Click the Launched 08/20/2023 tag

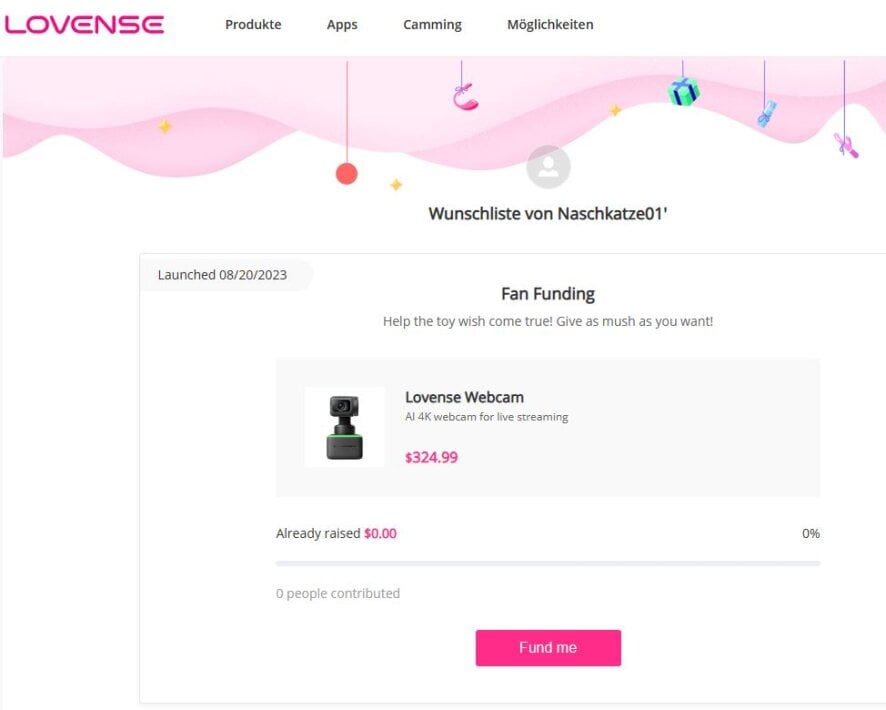click(x=222, y=275)
